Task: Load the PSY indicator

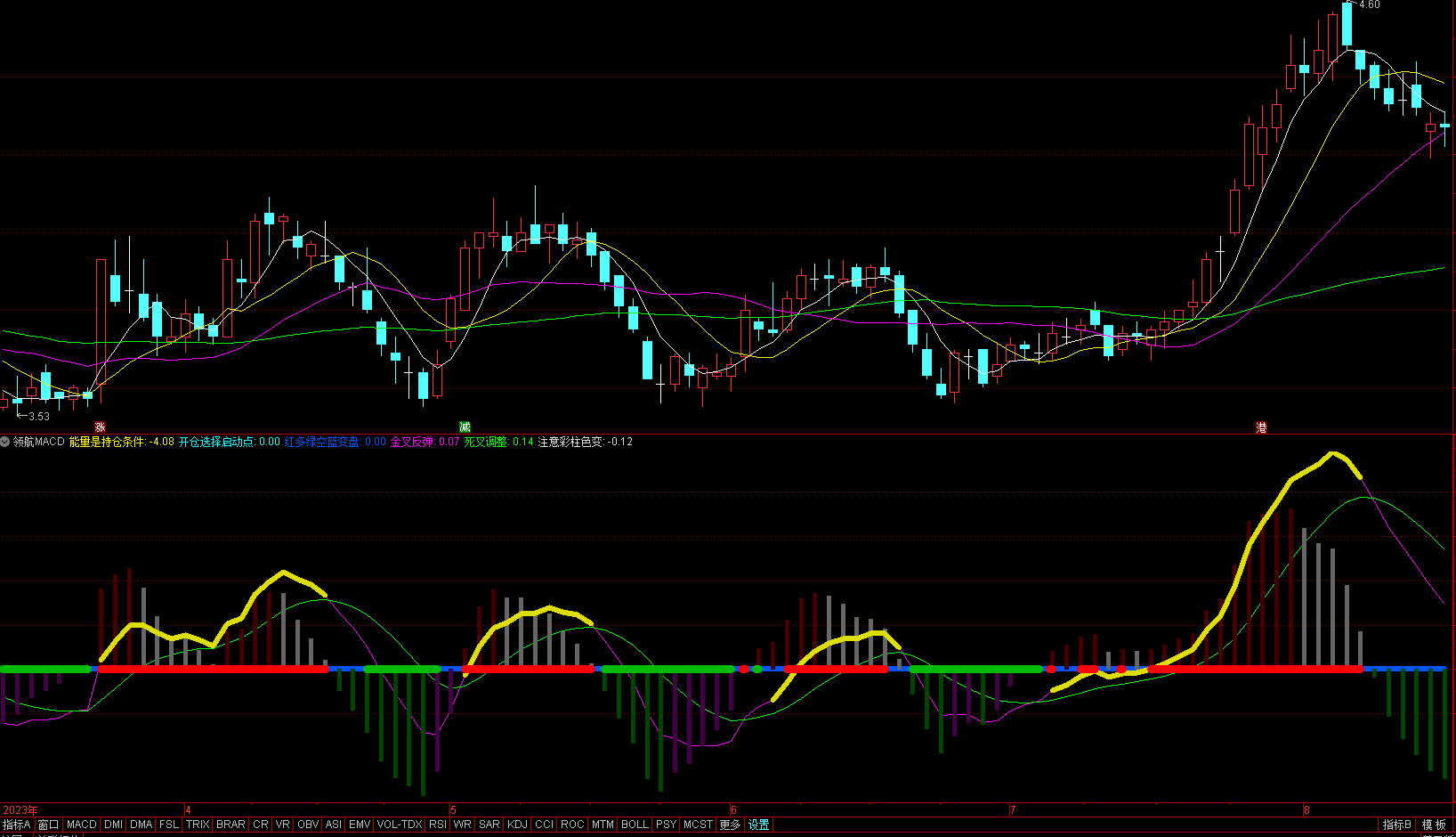Action: pyautogui.click(x=667, y=825)
